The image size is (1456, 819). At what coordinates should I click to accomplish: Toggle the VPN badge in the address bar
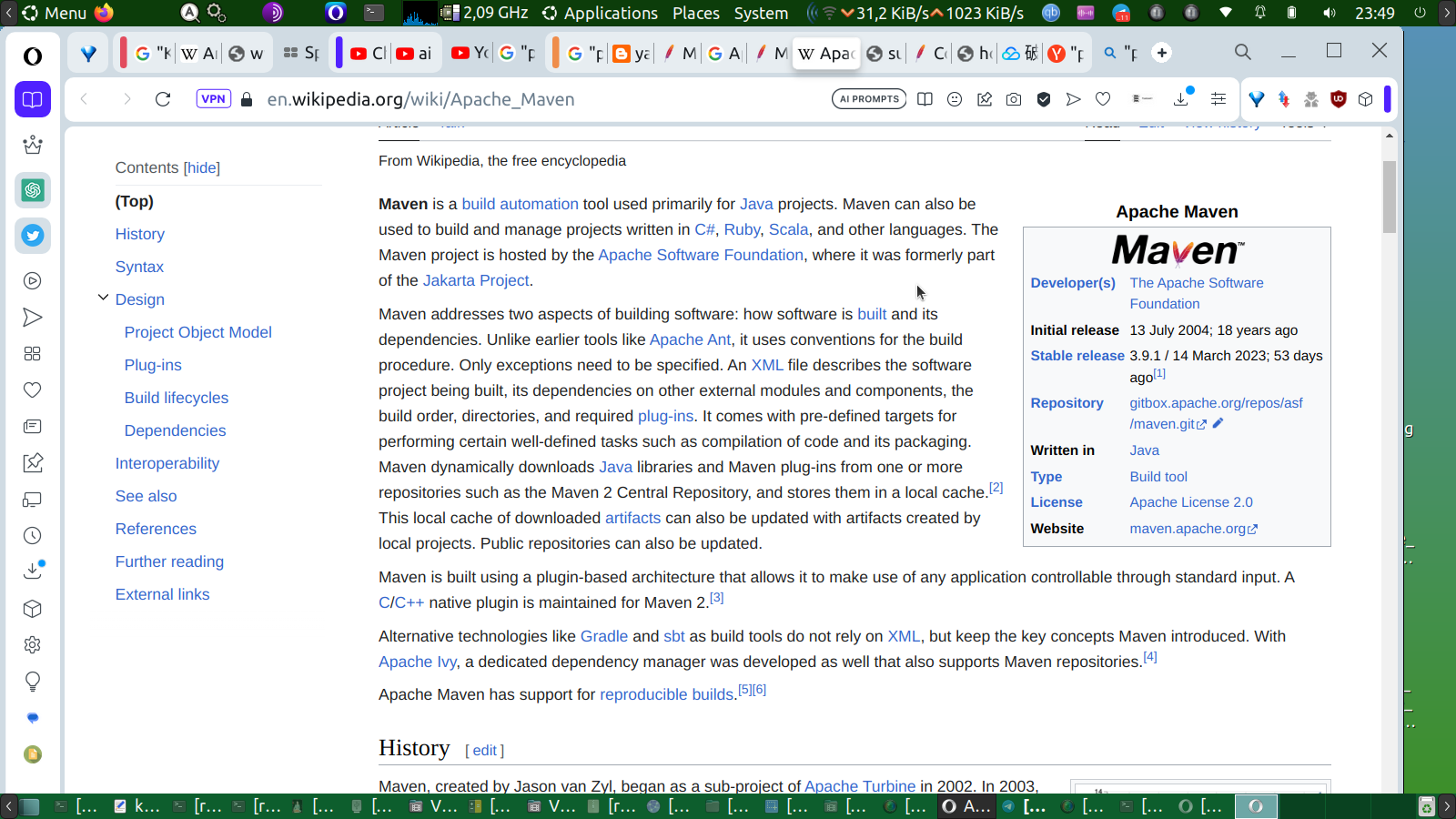point(214,99)
